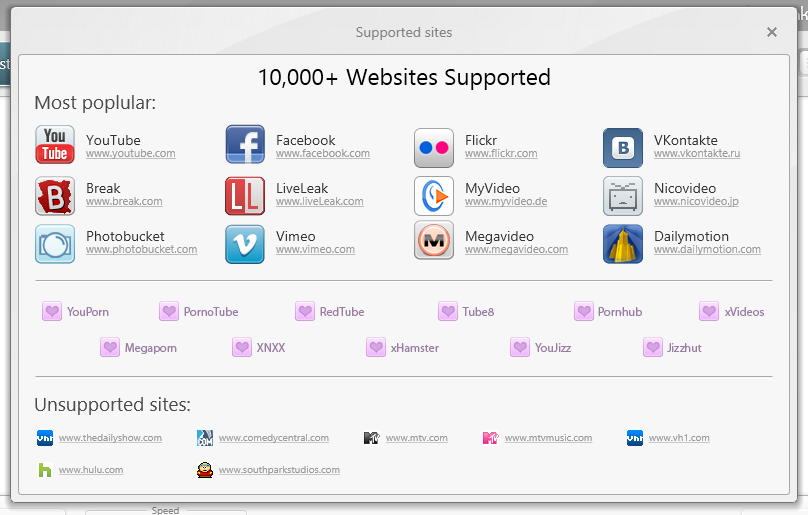
Task: Click the heart icon beside Jizzhut
Action: [653, 347]
